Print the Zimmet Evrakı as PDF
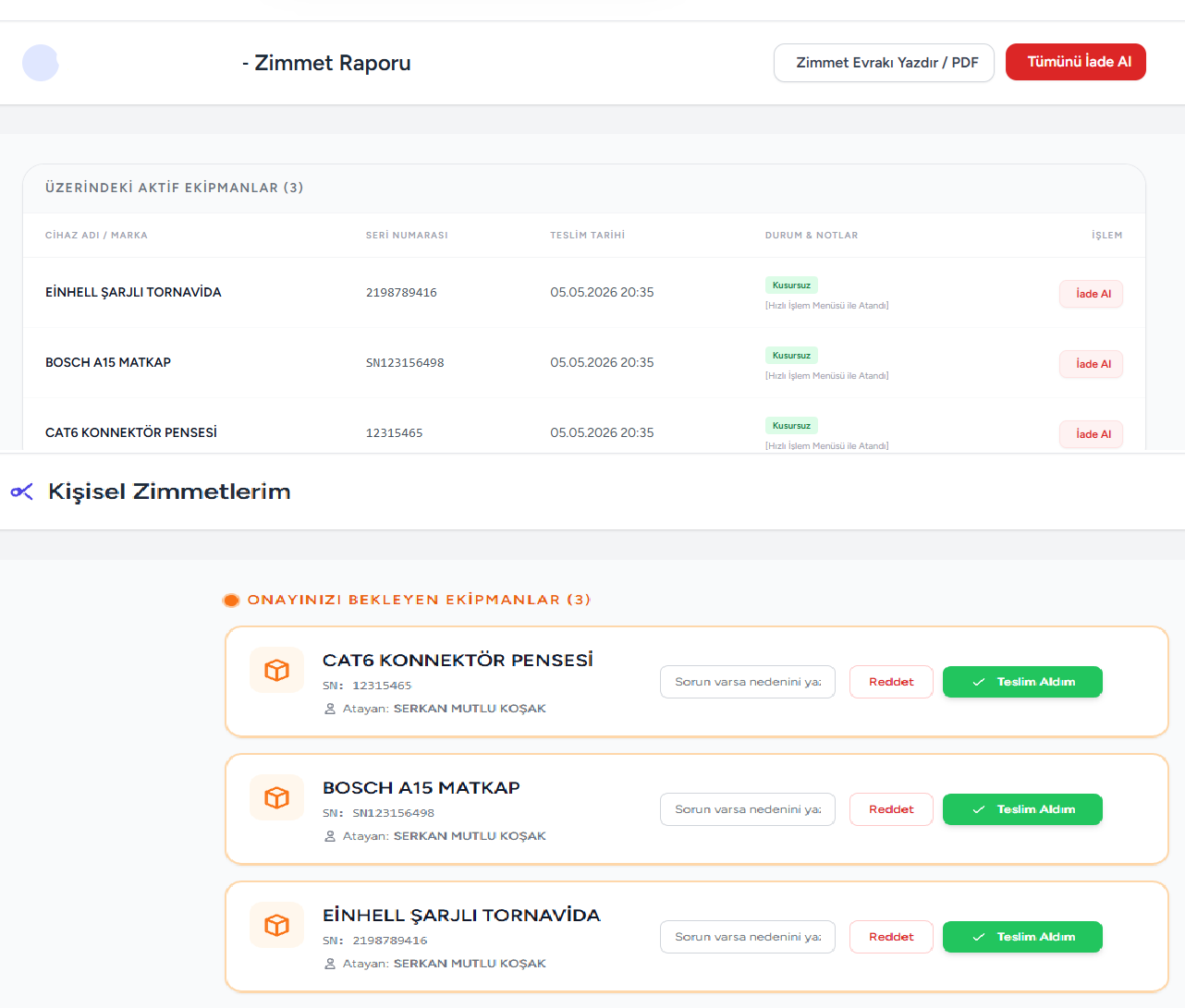Screen dimensions: 1185x1008 (884, 63)
